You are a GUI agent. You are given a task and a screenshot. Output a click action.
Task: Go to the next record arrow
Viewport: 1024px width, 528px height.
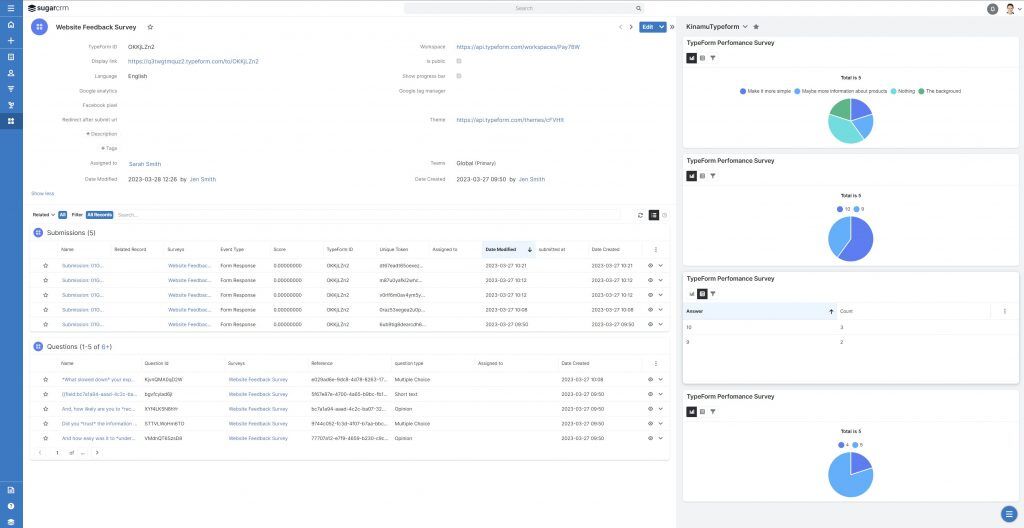pos(631,27)
